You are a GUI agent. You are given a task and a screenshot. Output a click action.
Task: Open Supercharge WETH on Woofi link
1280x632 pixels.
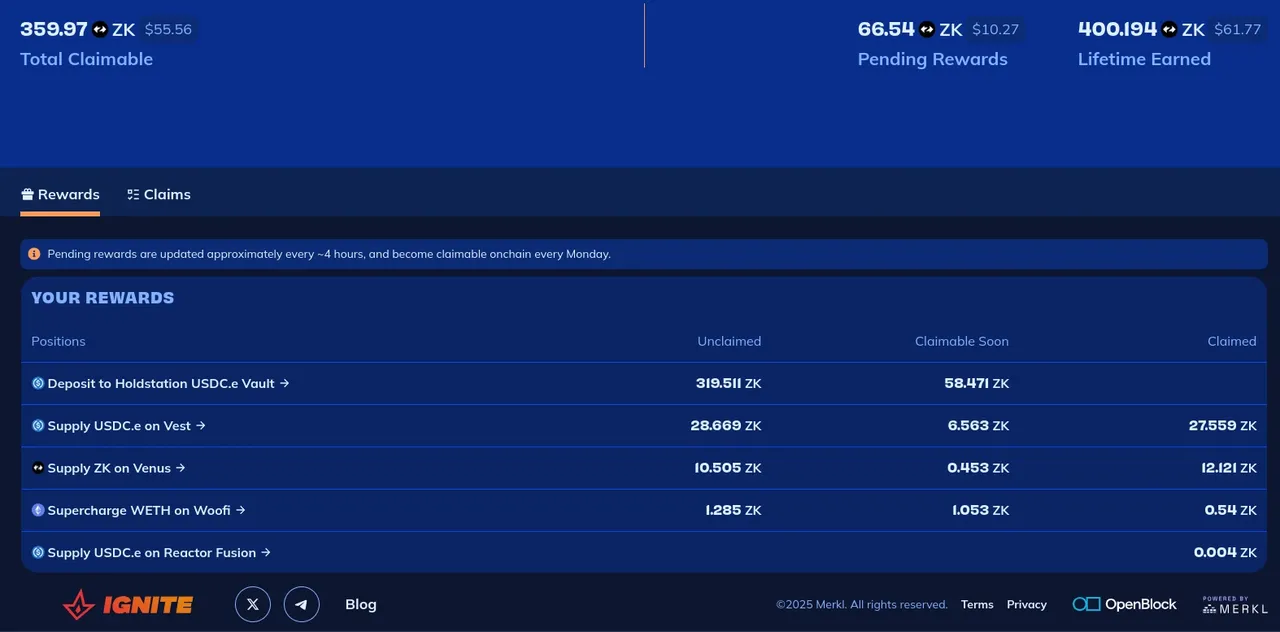(146, 510)
